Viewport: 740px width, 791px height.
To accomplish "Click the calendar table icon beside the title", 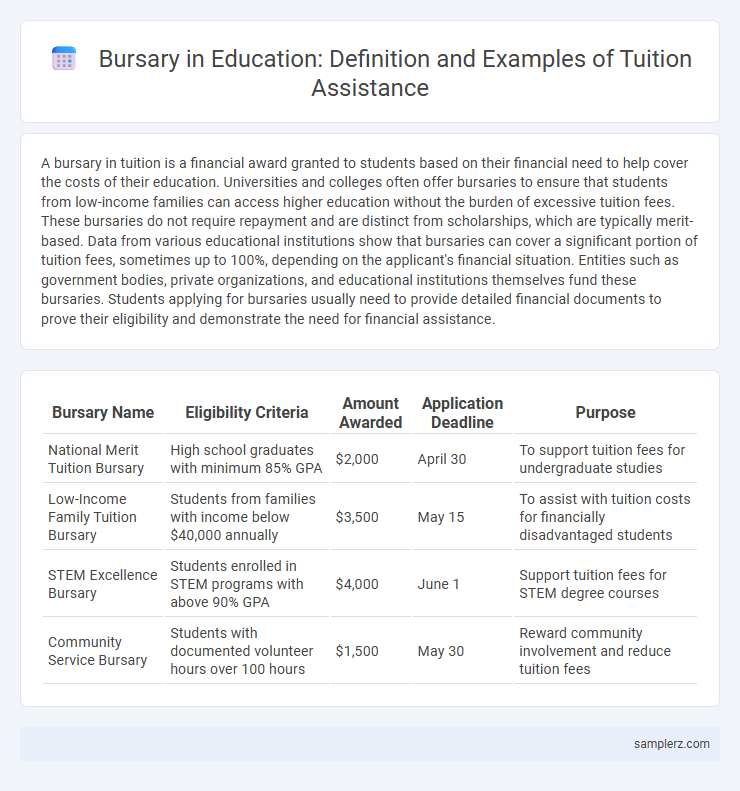I will (64, 59).
